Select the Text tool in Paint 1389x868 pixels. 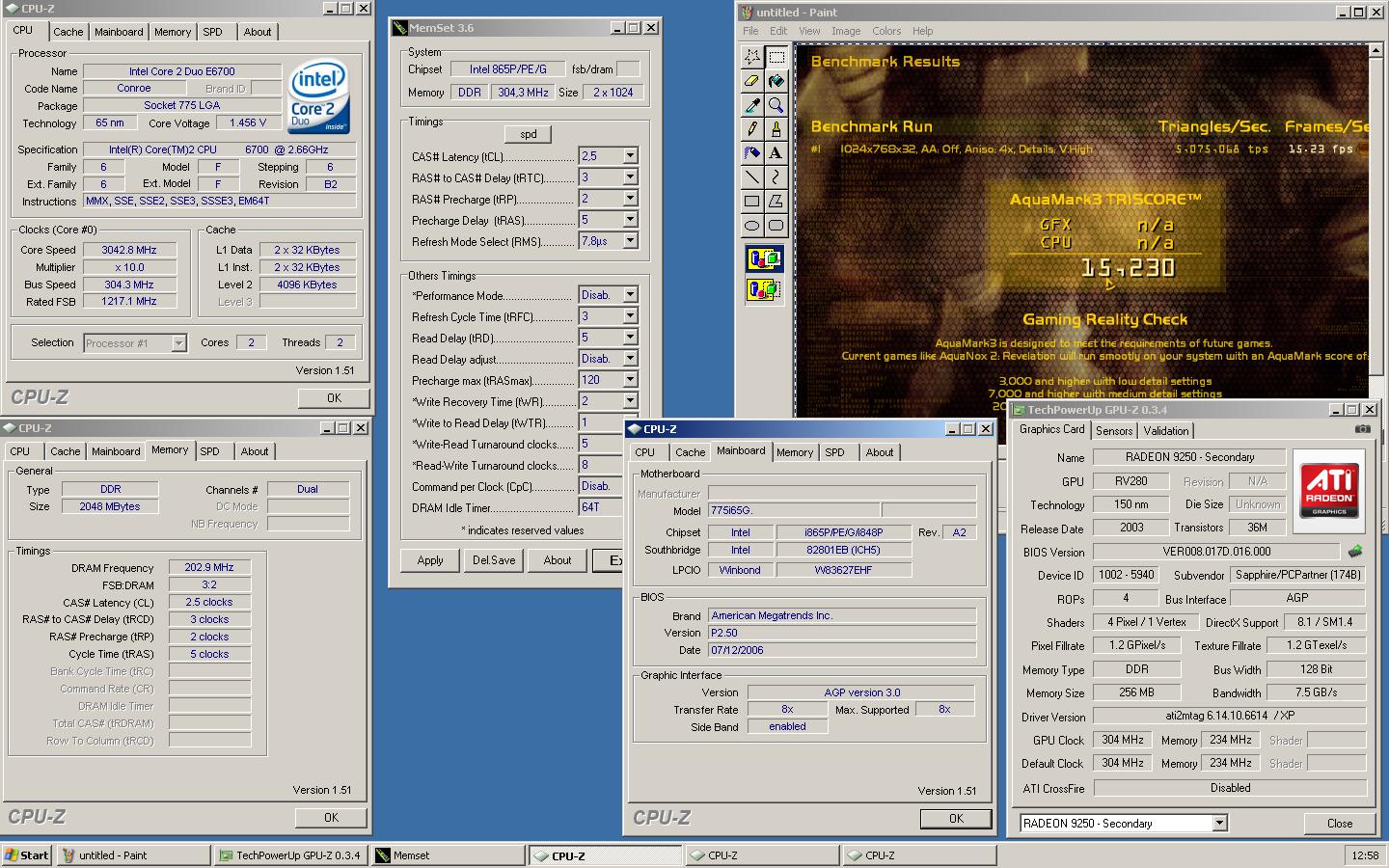(x=776, y=153)
